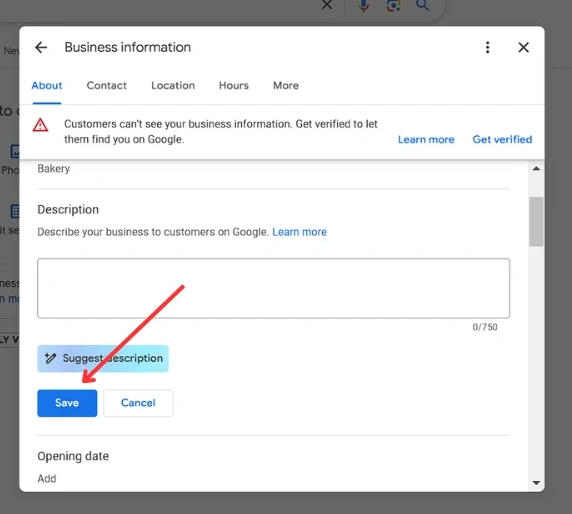Viewport: 572px width, 514px height.
Task: Click the Opening date heading
Action: click(73, 456)
